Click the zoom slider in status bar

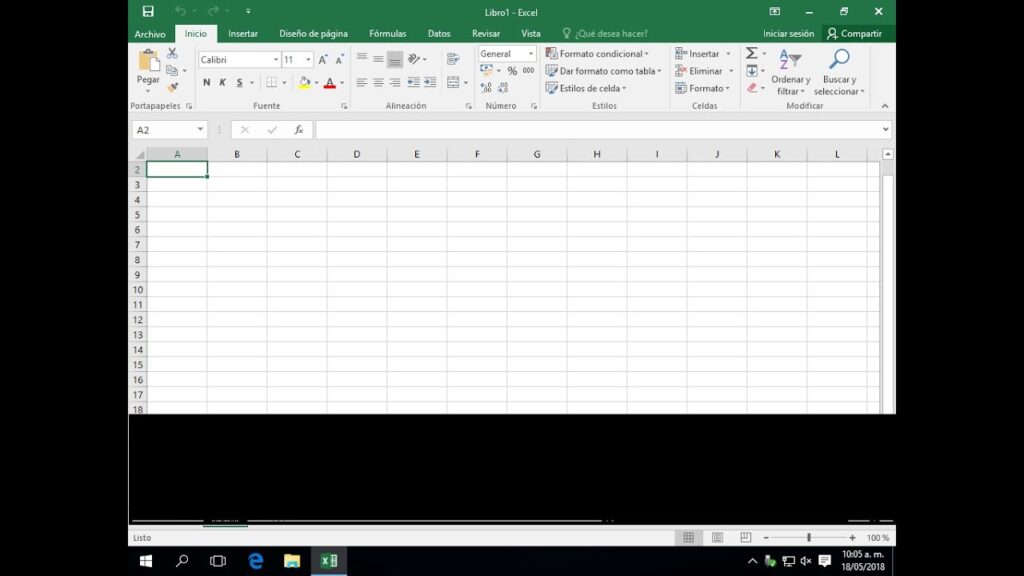click(808, 537)
